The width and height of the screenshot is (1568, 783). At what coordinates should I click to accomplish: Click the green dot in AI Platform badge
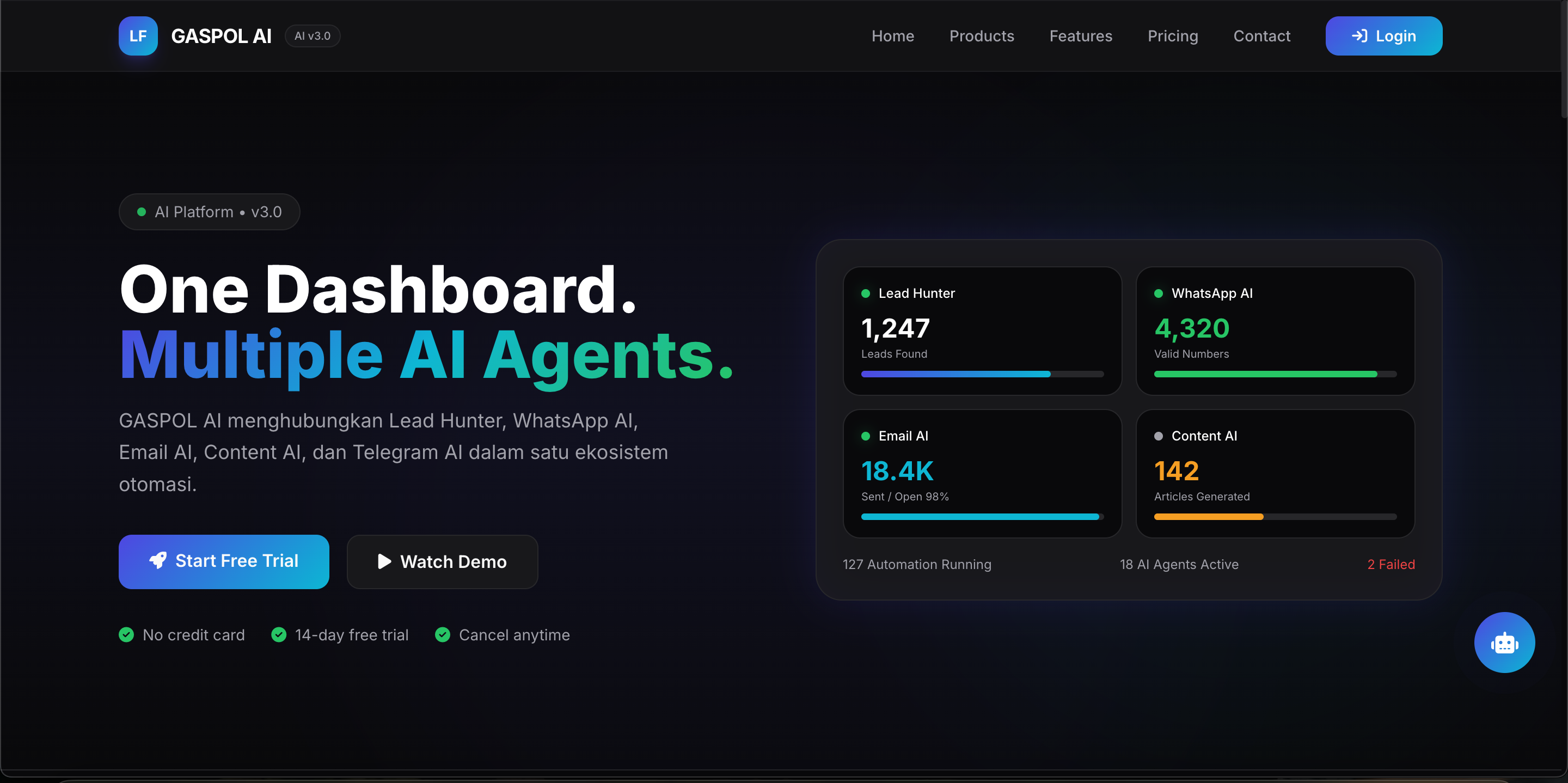(x=141, y=212)
